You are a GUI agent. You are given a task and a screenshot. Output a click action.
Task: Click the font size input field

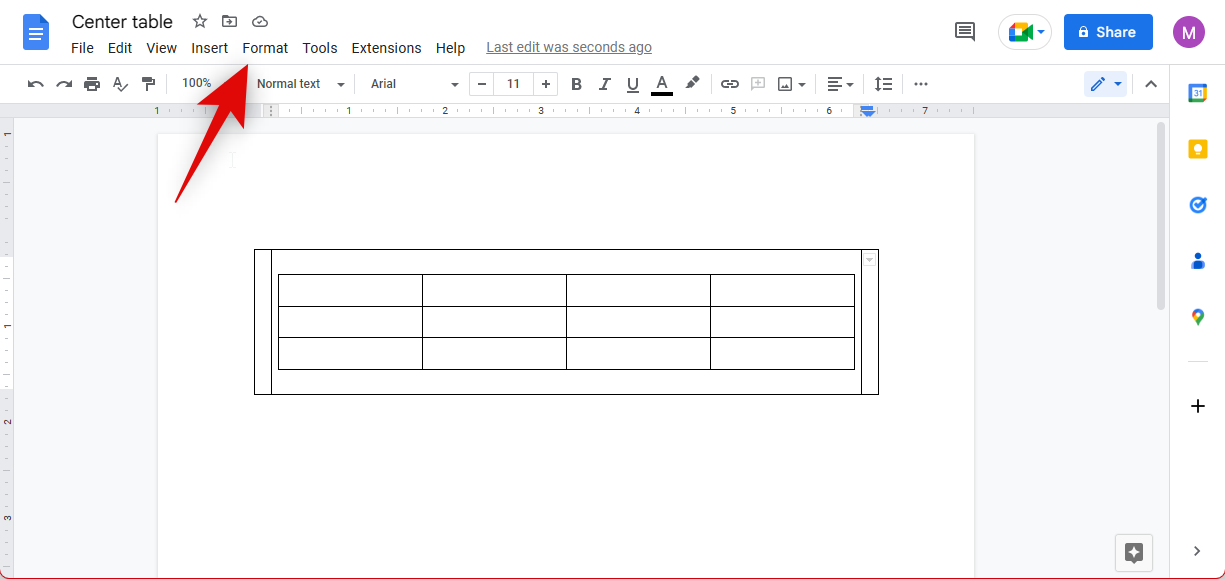coord(513,84)
